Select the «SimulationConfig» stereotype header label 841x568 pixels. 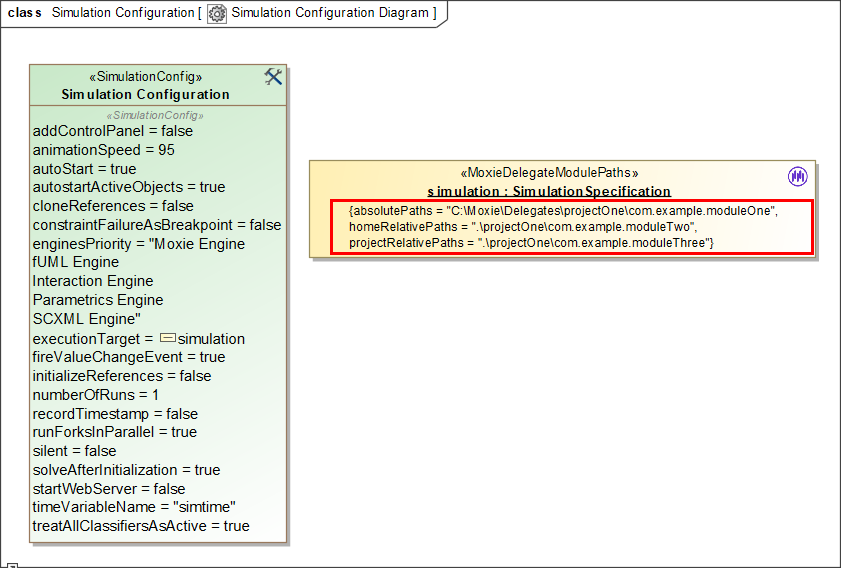tap(145, 77)
